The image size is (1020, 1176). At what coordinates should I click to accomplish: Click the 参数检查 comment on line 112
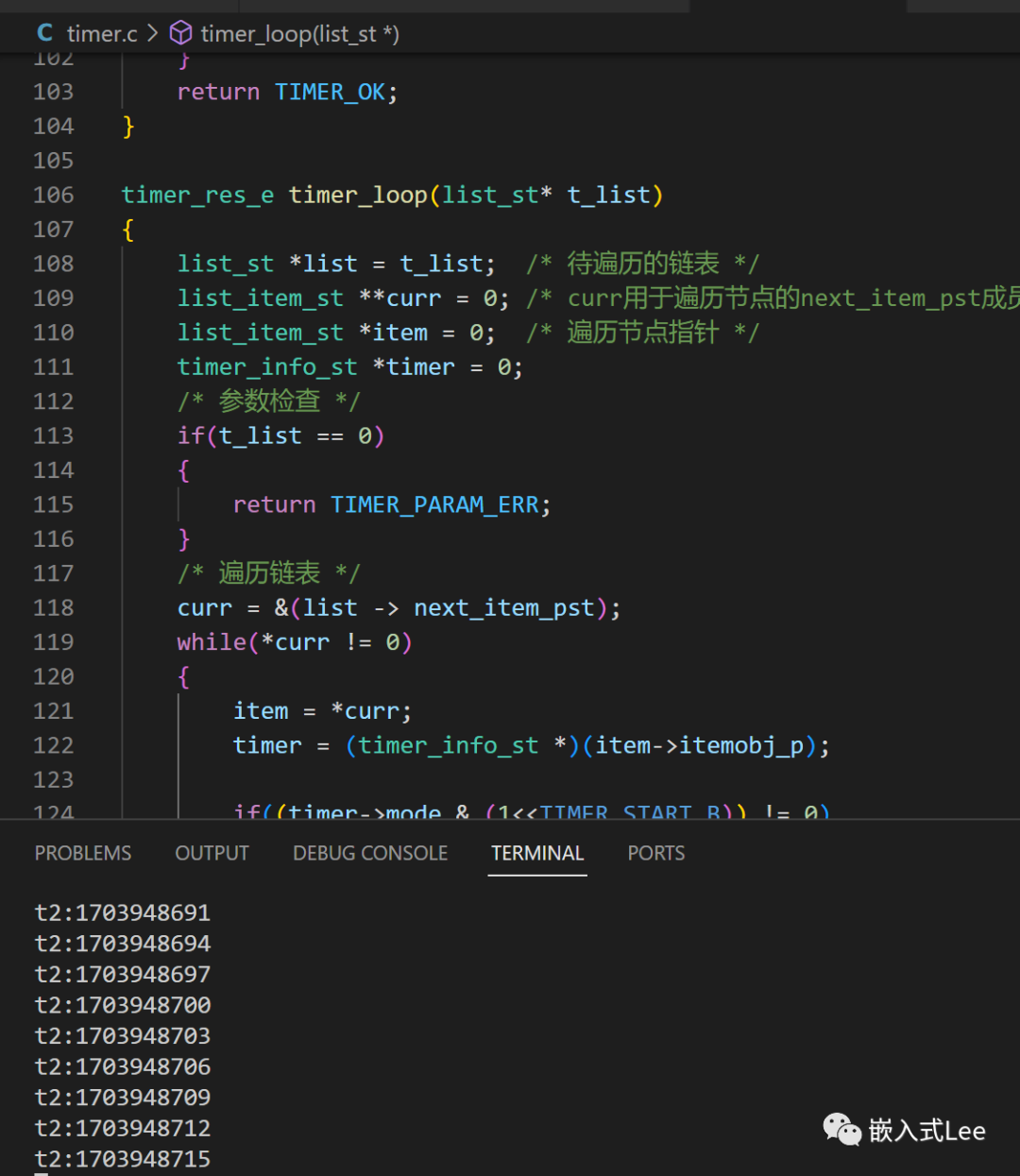(269, 401)
